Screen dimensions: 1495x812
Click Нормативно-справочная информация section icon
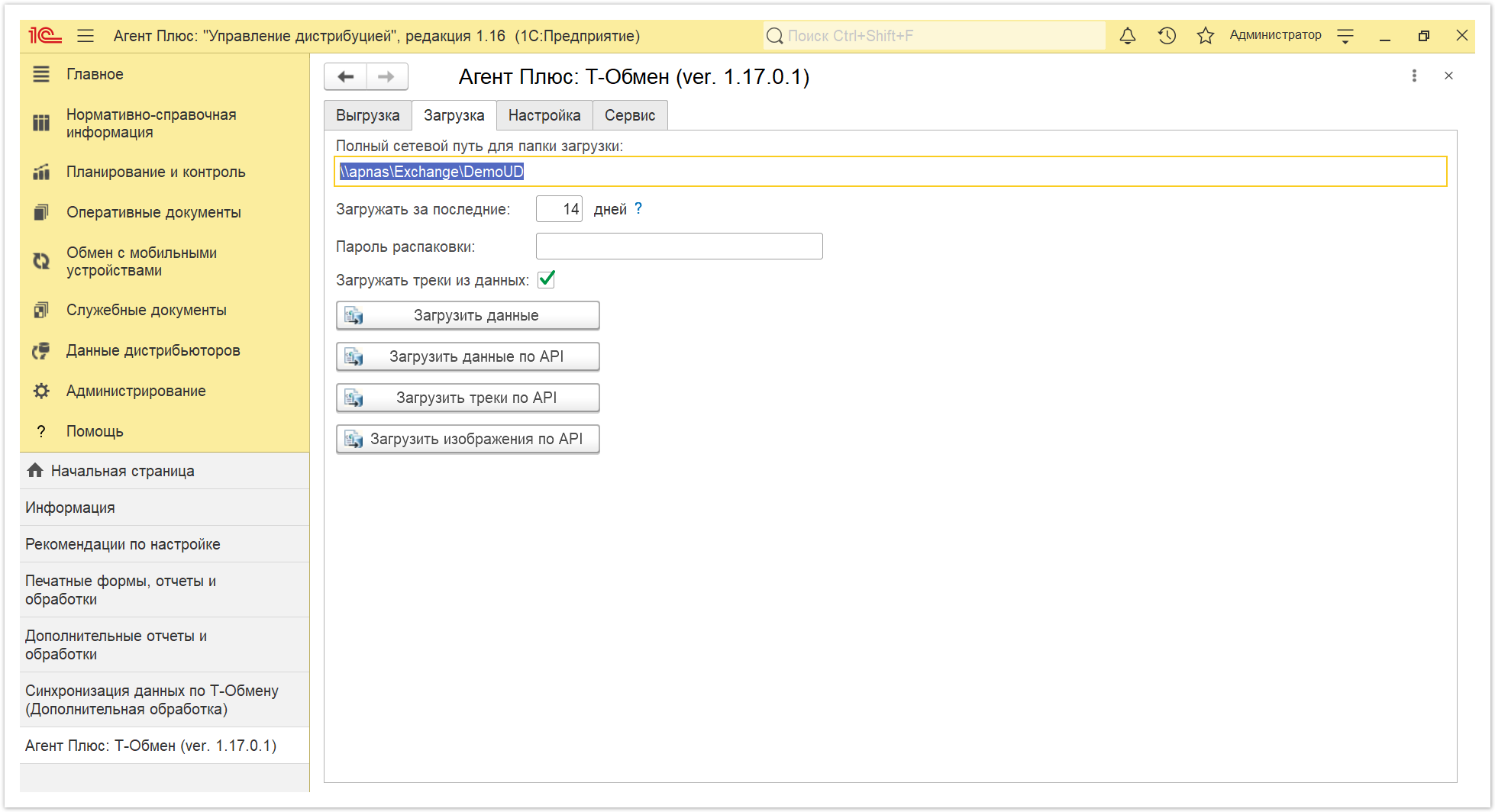[41, 123]
